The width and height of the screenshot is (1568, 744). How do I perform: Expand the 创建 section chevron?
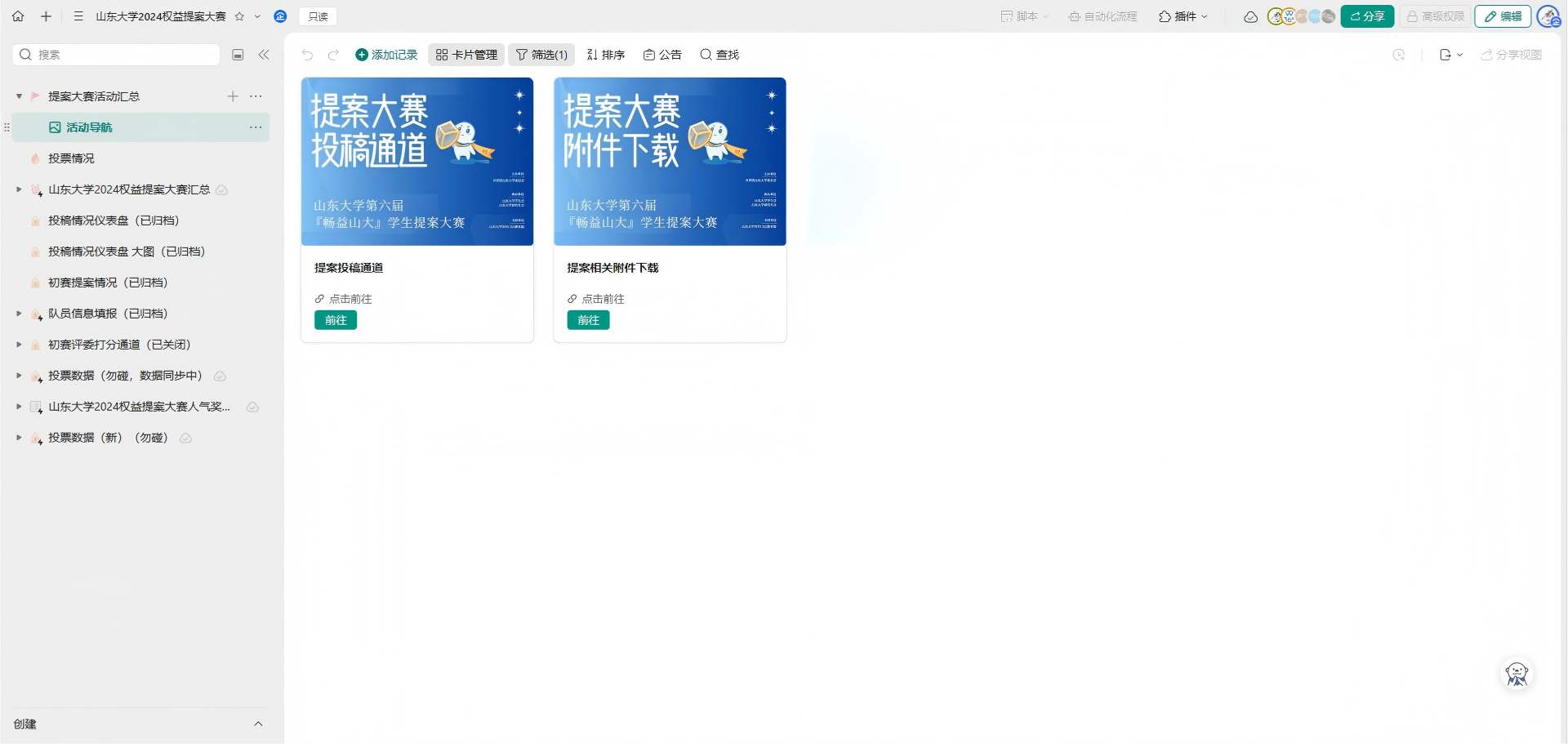point(258,724)
